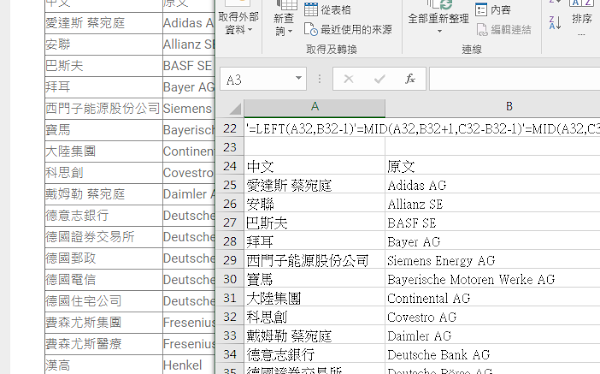
Task: Click 拜耳 in background table
Action: pyautogui.click(x=58, y=87)
